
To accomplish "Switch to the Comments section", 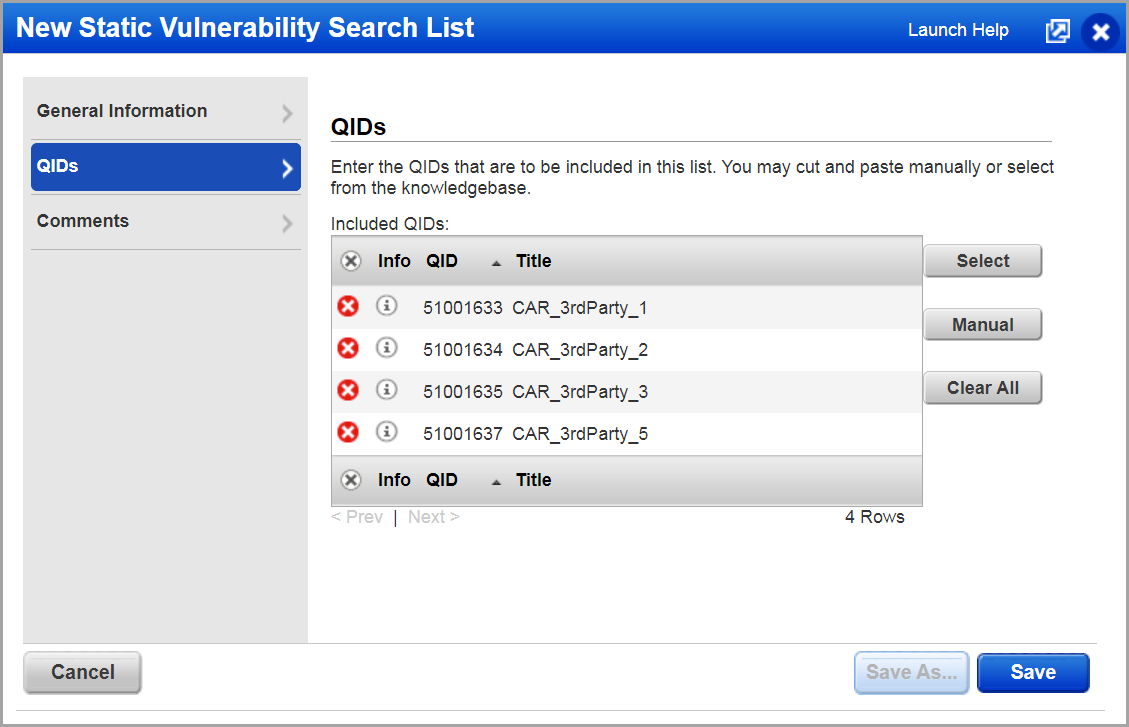I will 165,222.
